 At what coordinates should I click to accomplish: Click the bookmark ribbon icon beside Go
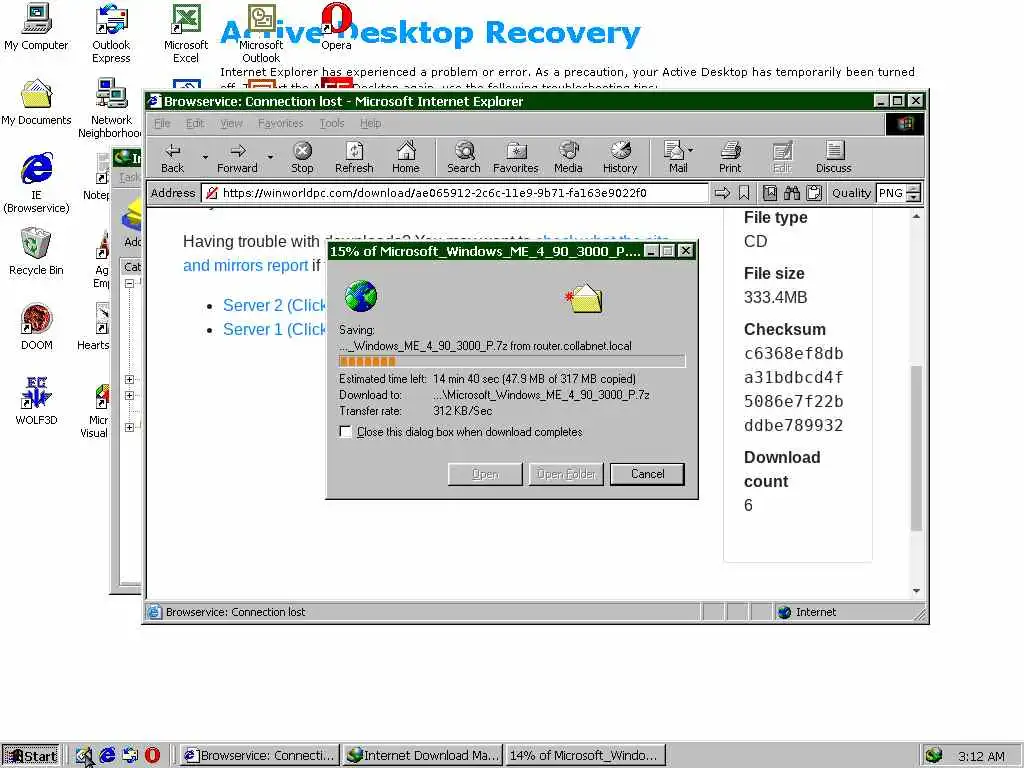(744, 193)
